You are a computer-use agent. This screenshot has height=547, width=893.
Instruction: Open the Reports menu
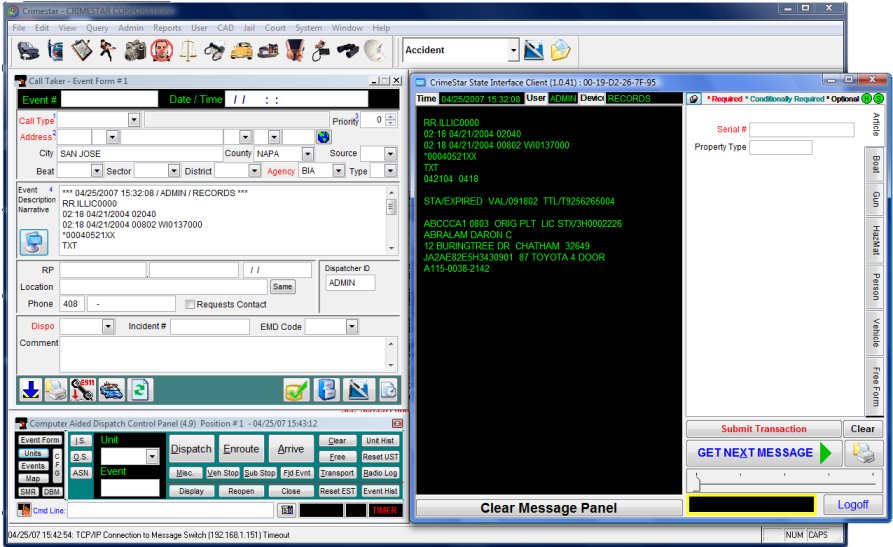pyautogui.click(x=167, y=28)
